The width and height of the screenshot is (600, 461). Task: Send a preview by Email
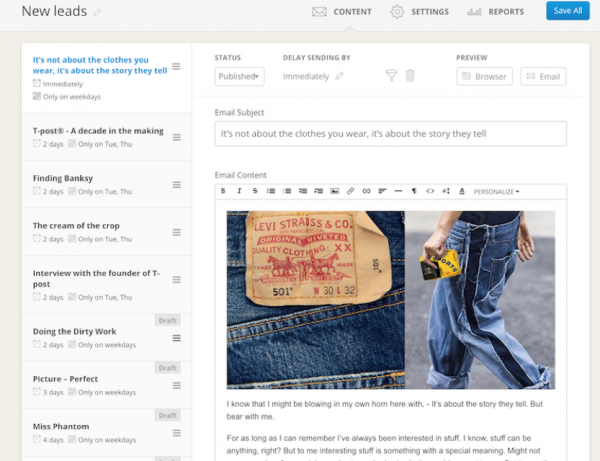click(x=543, y=77)
